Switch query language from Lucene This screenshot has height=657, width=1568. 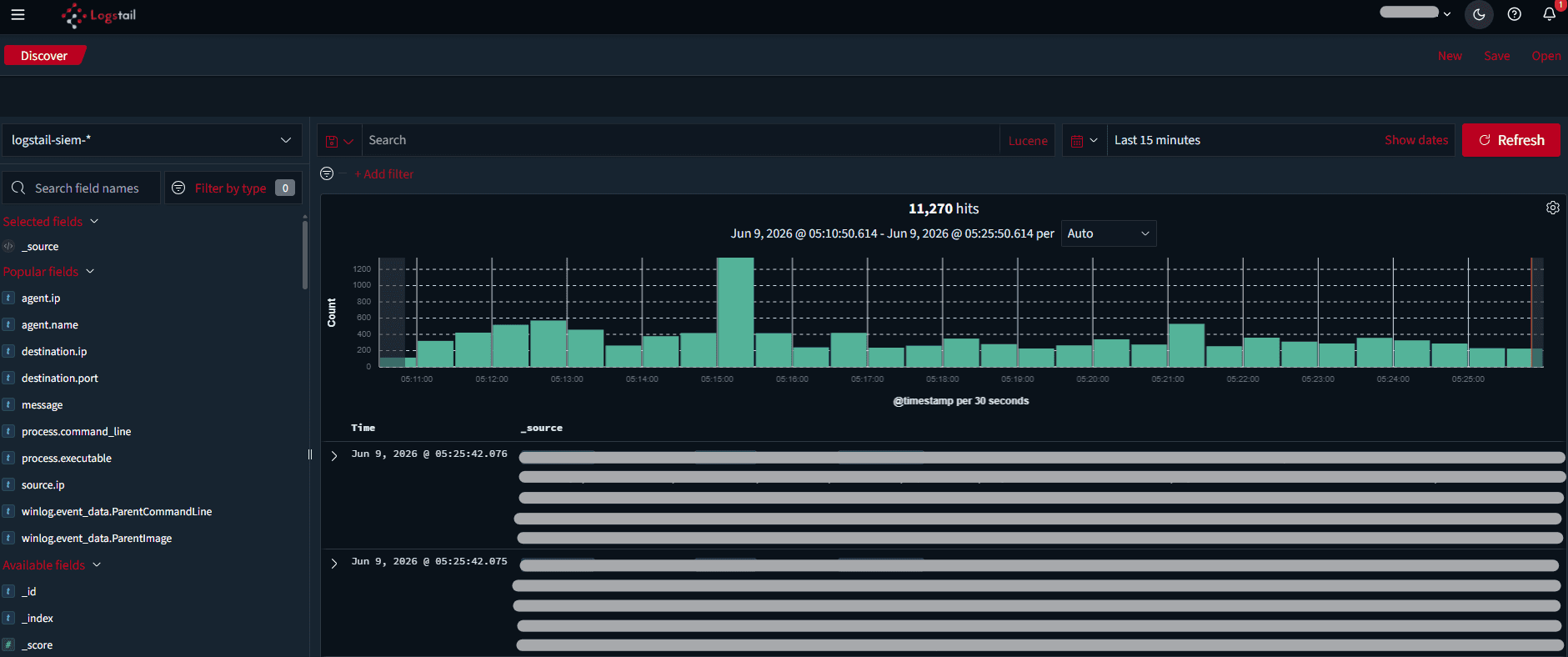click(x=1027, y=141)
